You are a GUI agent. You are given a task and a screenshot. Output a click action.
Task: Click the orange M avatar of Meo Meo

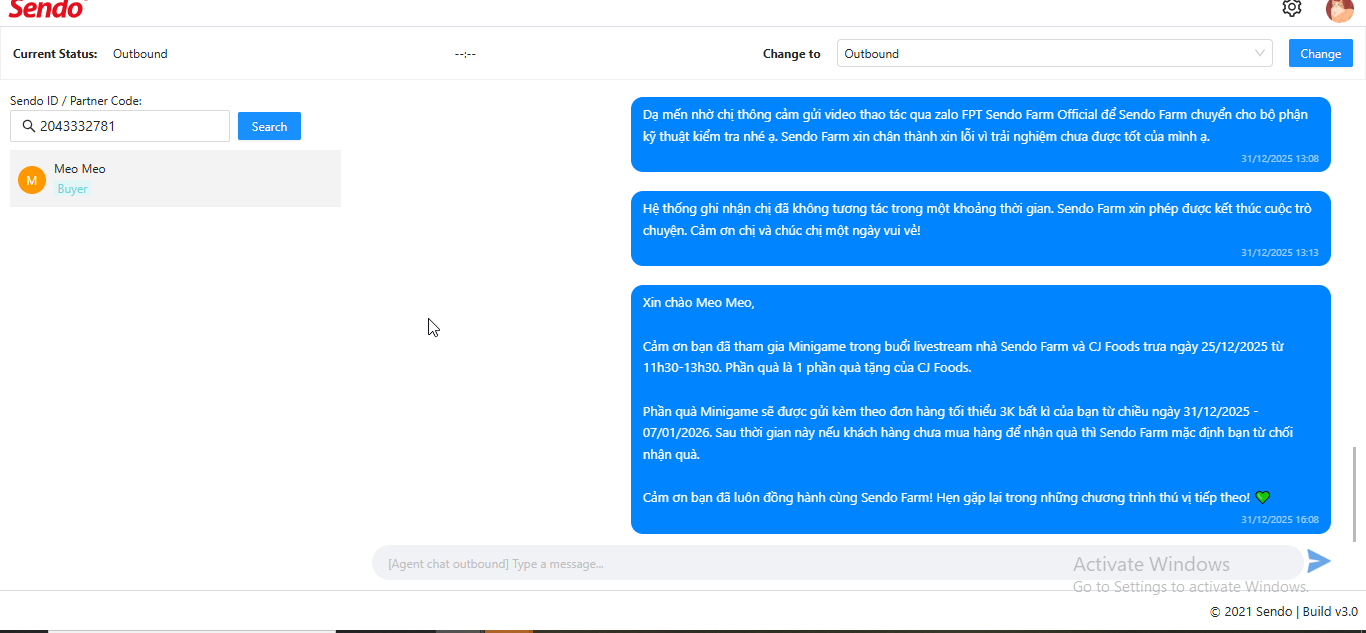[x=32, y=180]
